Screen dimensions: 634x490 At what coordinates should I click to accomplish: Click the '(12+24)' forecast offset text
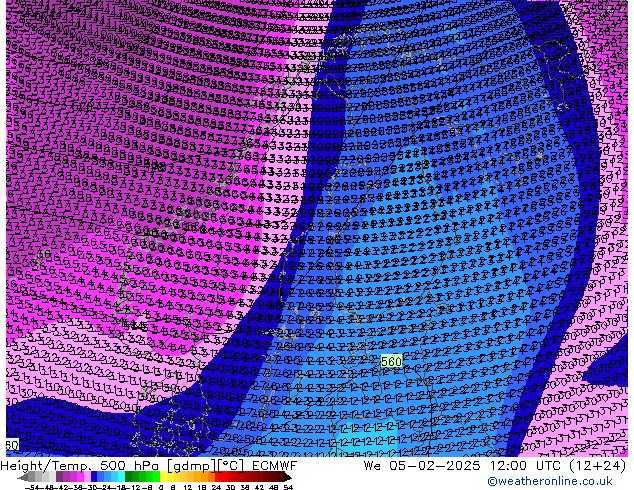click(x=597, y=466)
